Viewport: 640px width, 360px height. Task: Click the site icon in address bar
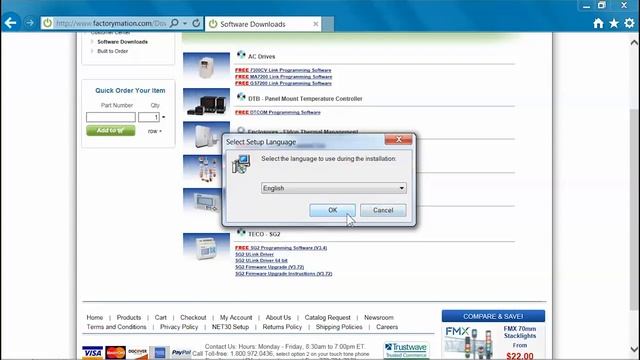pos(48,23)
